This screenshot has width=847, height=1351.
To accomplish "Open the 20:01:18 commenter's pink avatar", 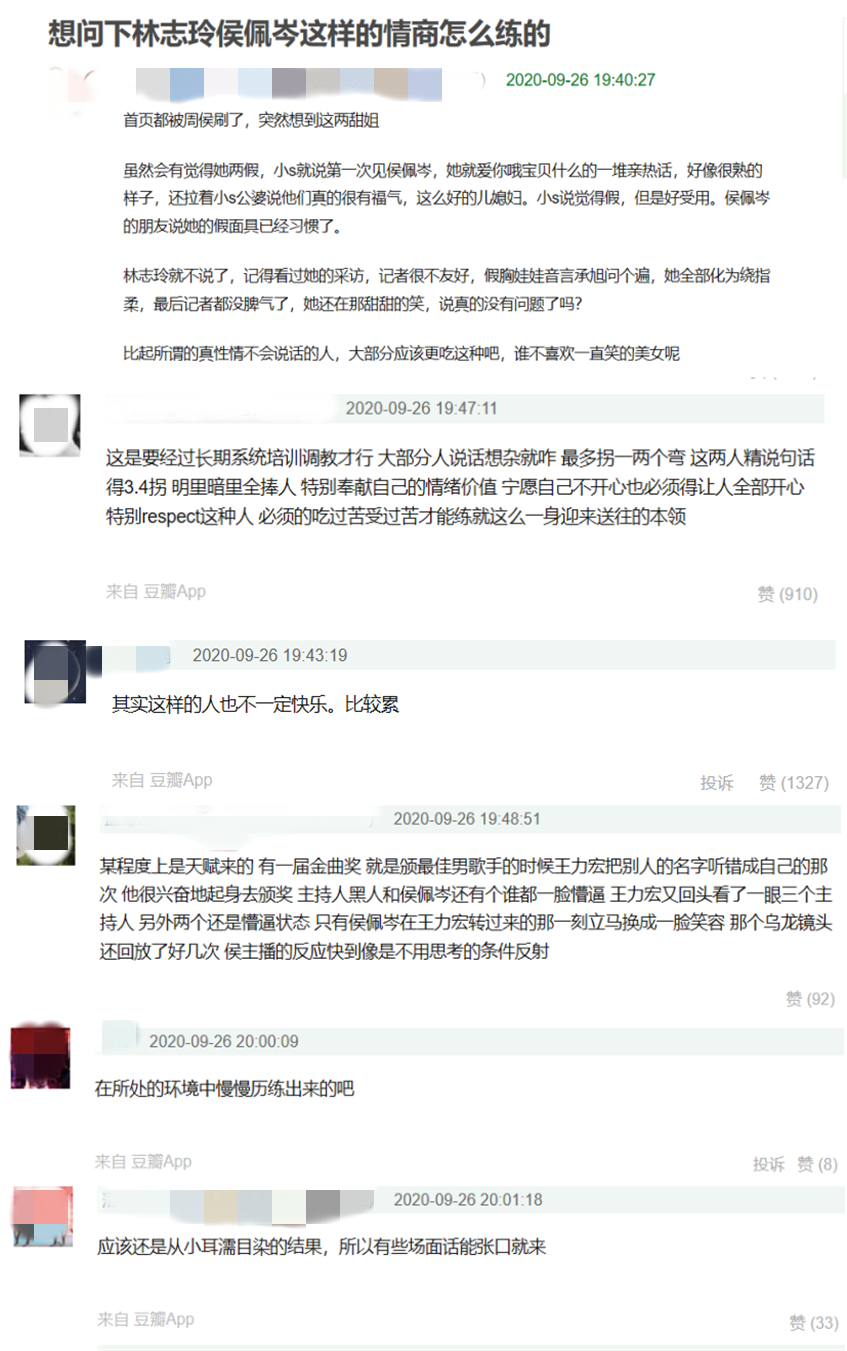I will (44, 1216).
